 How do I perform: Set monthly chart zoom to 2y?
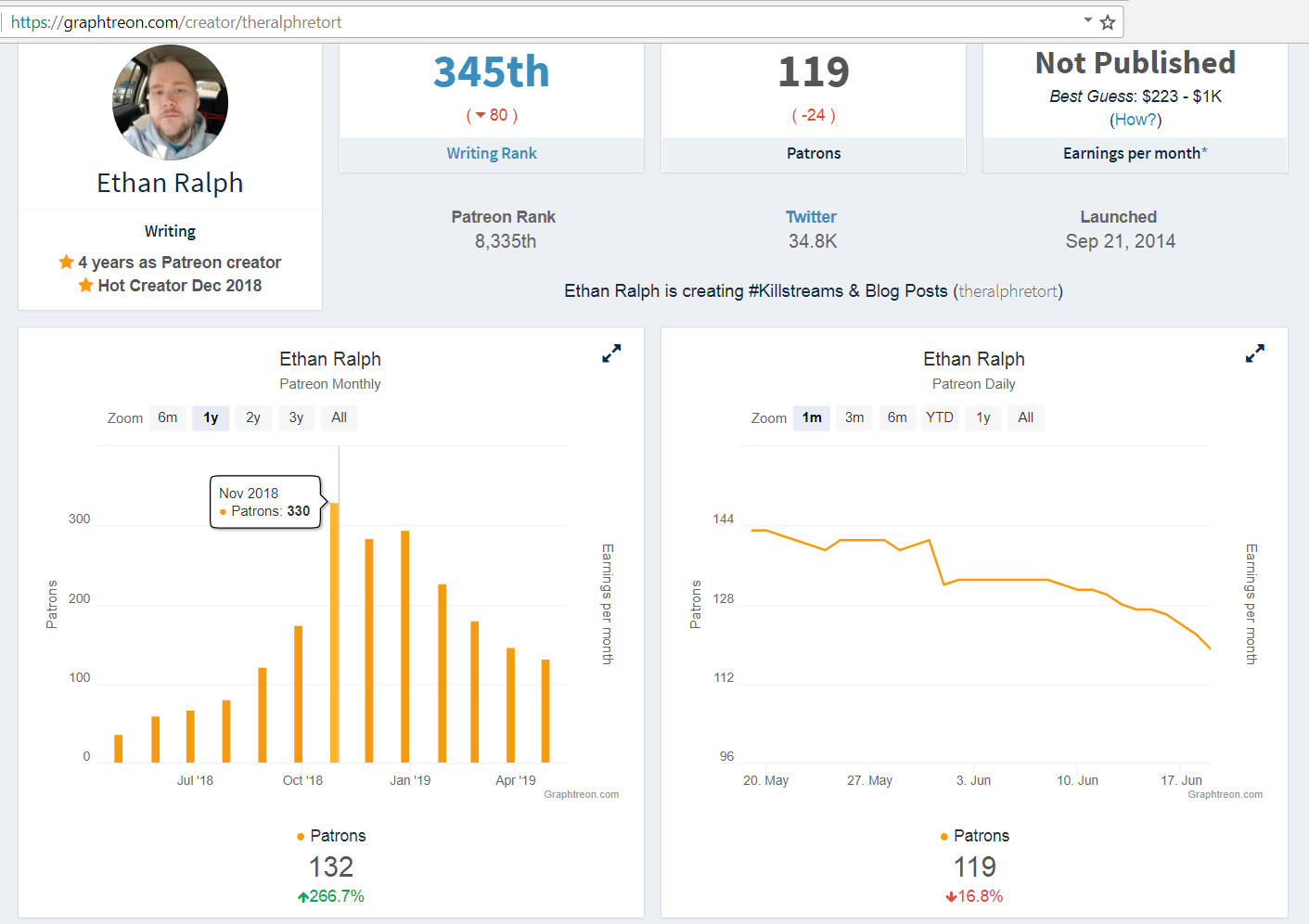[253, 417]
